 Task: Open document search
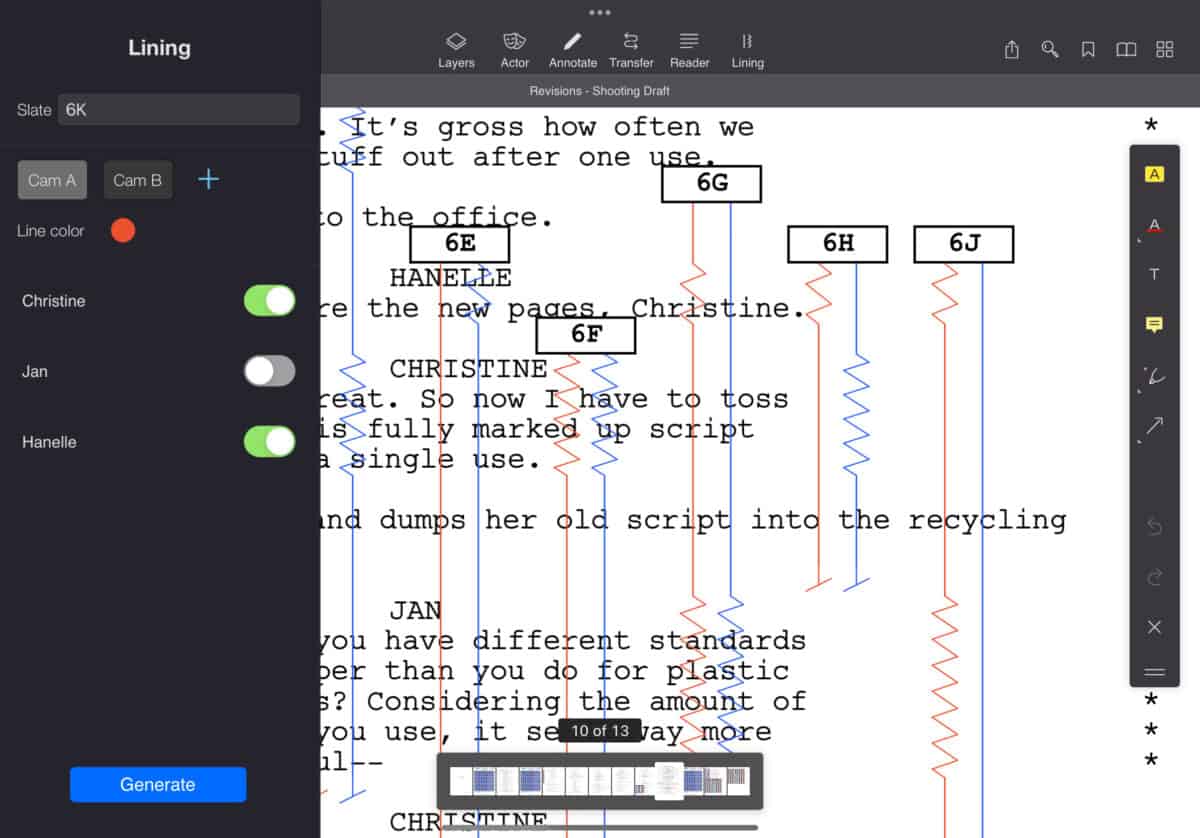(x=1049, y=48)
